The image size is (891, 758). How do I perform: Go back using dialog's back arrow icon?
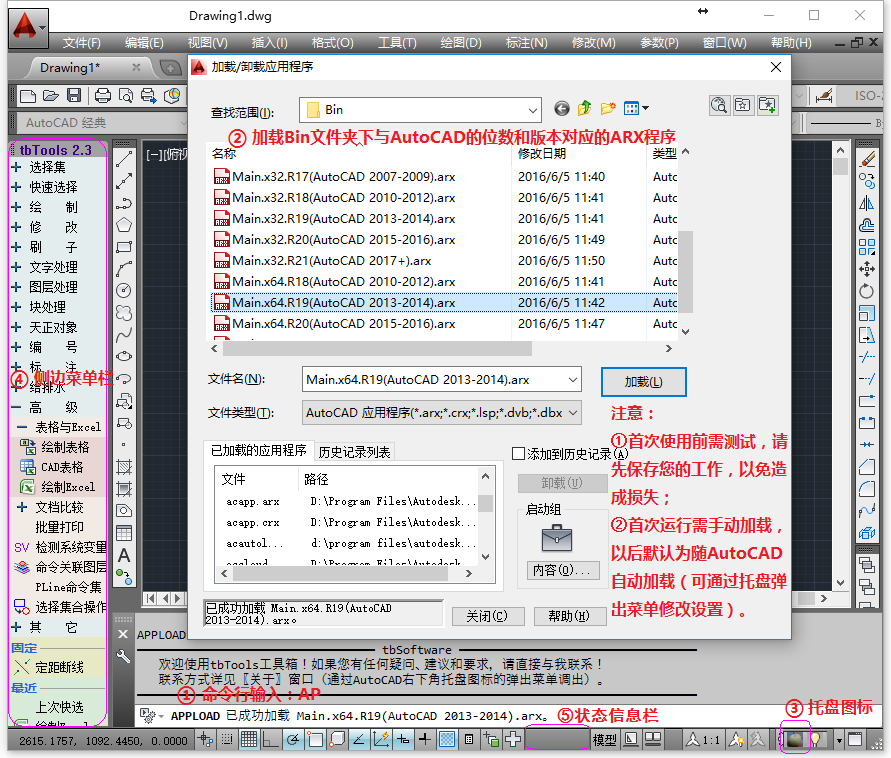tap(561, 108)
